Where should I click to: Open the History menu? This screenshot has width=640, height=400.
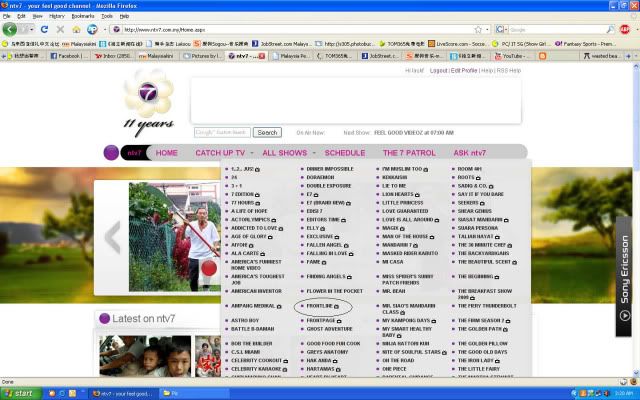pos(57,16)
